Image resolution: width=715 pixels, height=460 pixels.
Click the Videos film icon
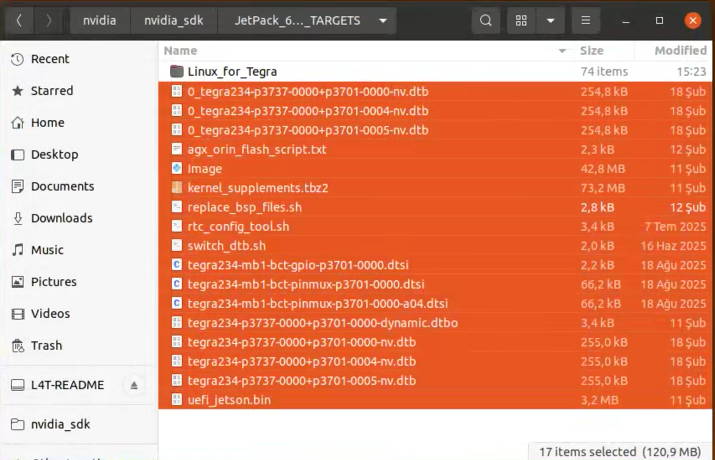(17, 314)
